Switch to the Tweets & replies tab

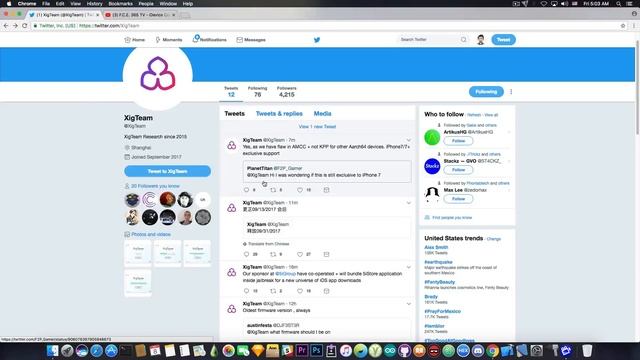[279, 113]
